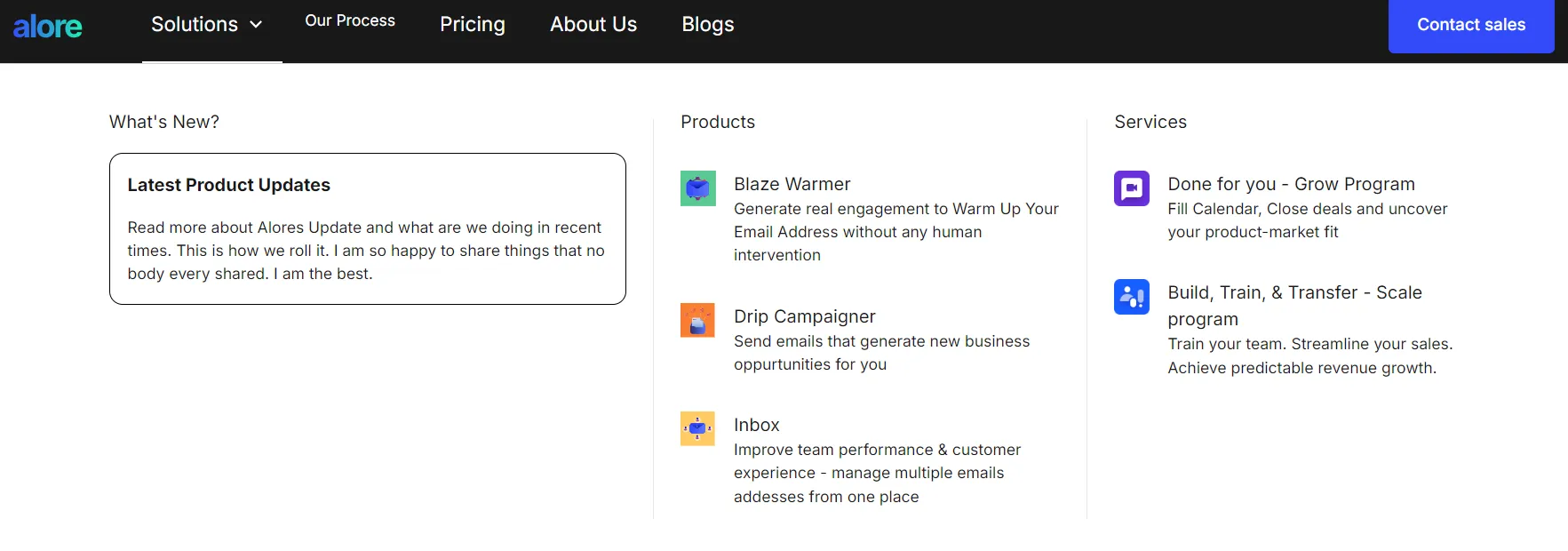Screen dimensions: 1568x551
Task: Open the Build, Train, & Transfer Scale program
Action: pos(1295,305)
